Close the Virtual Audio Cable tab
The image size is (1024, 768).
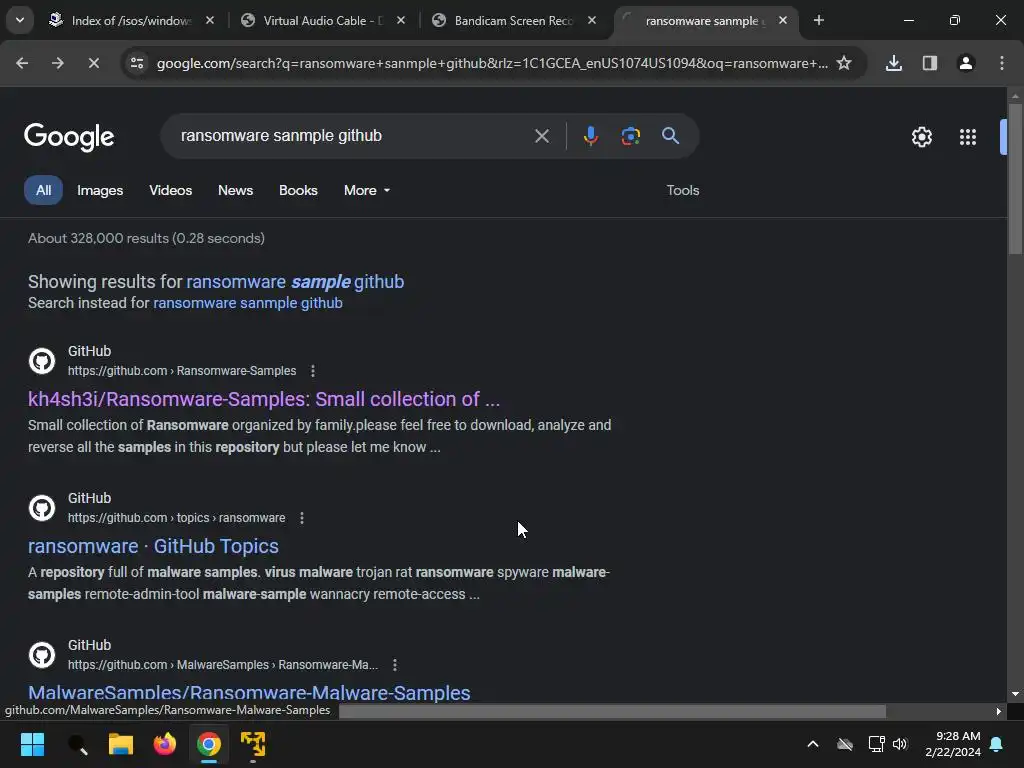pos(401,20)
